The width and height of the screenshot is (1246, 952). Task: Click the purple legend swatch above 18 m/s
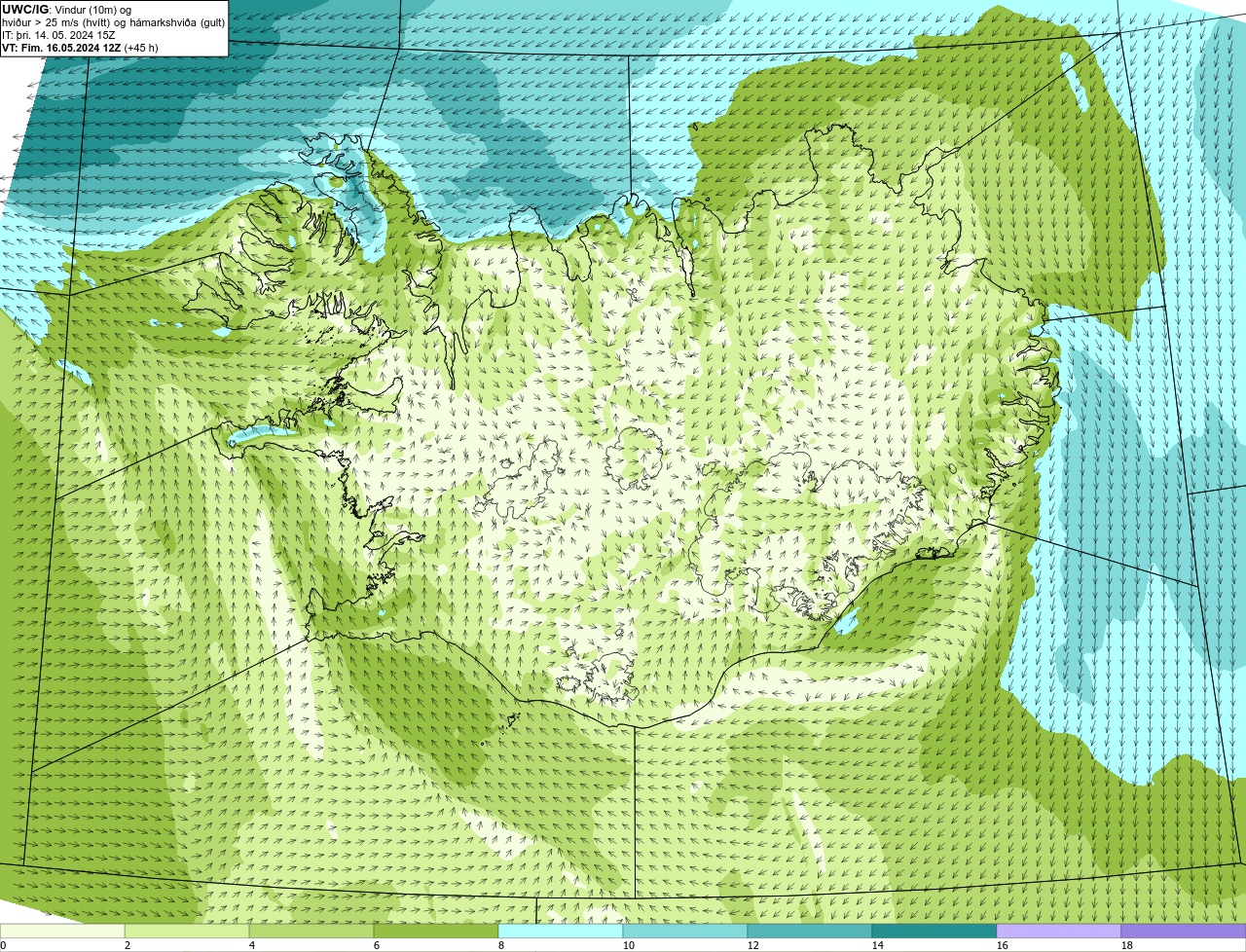(1184, 931)
